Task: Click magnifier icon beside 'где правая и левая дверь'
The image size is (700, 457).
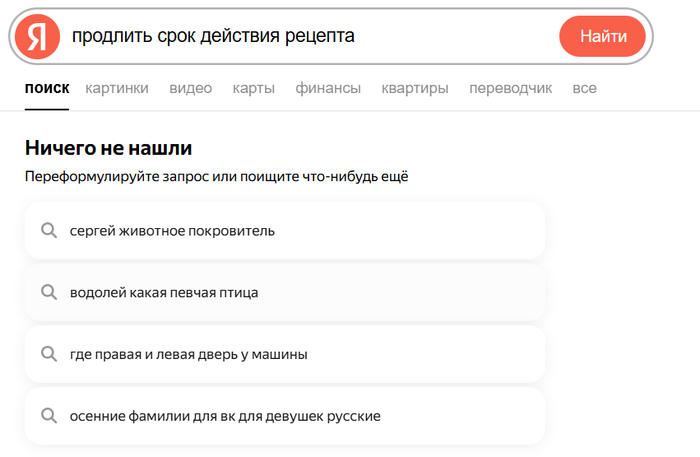Action: [x=48, y=354]
